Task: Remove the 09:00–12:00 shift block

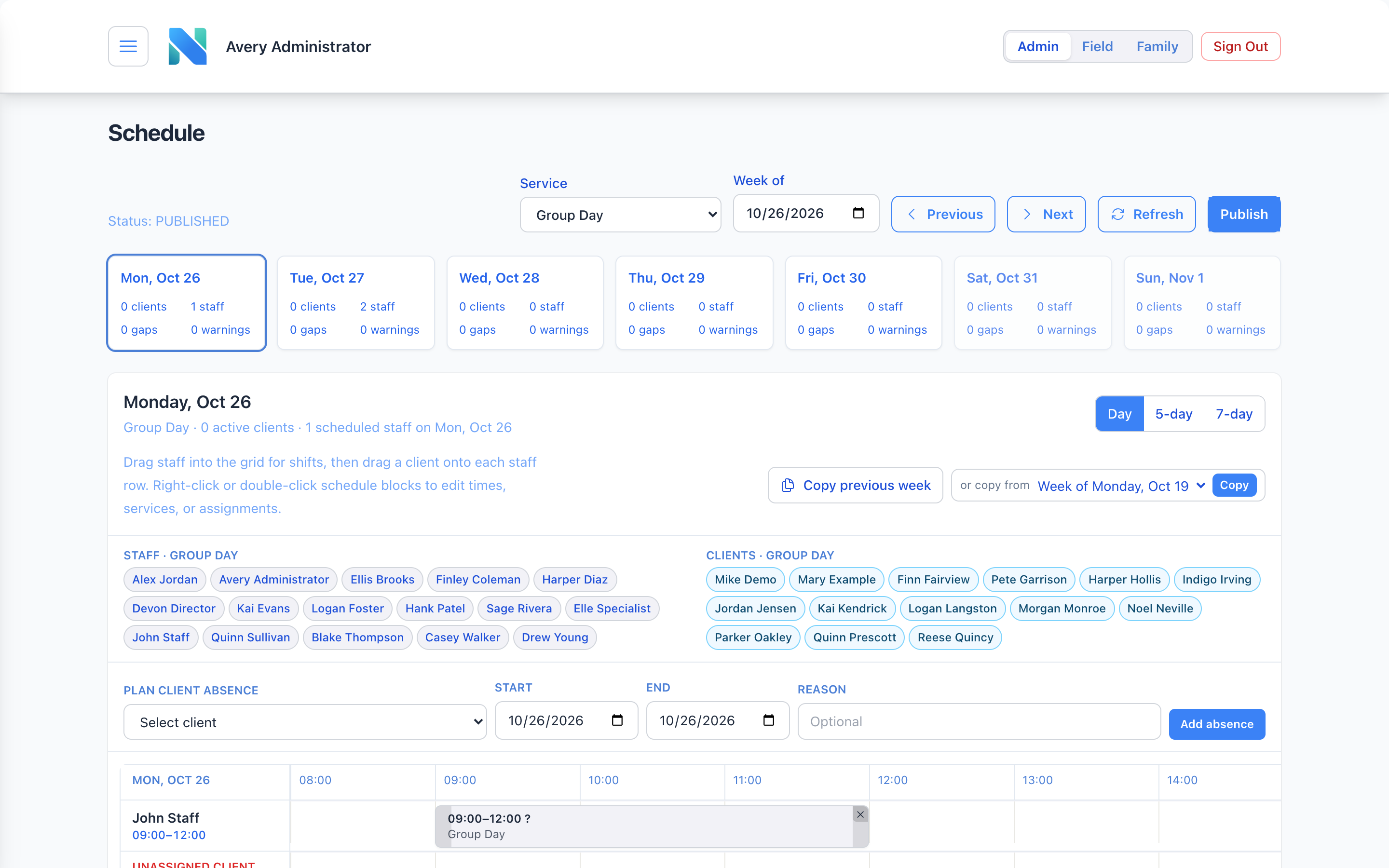Action: (x=860, y=814)
